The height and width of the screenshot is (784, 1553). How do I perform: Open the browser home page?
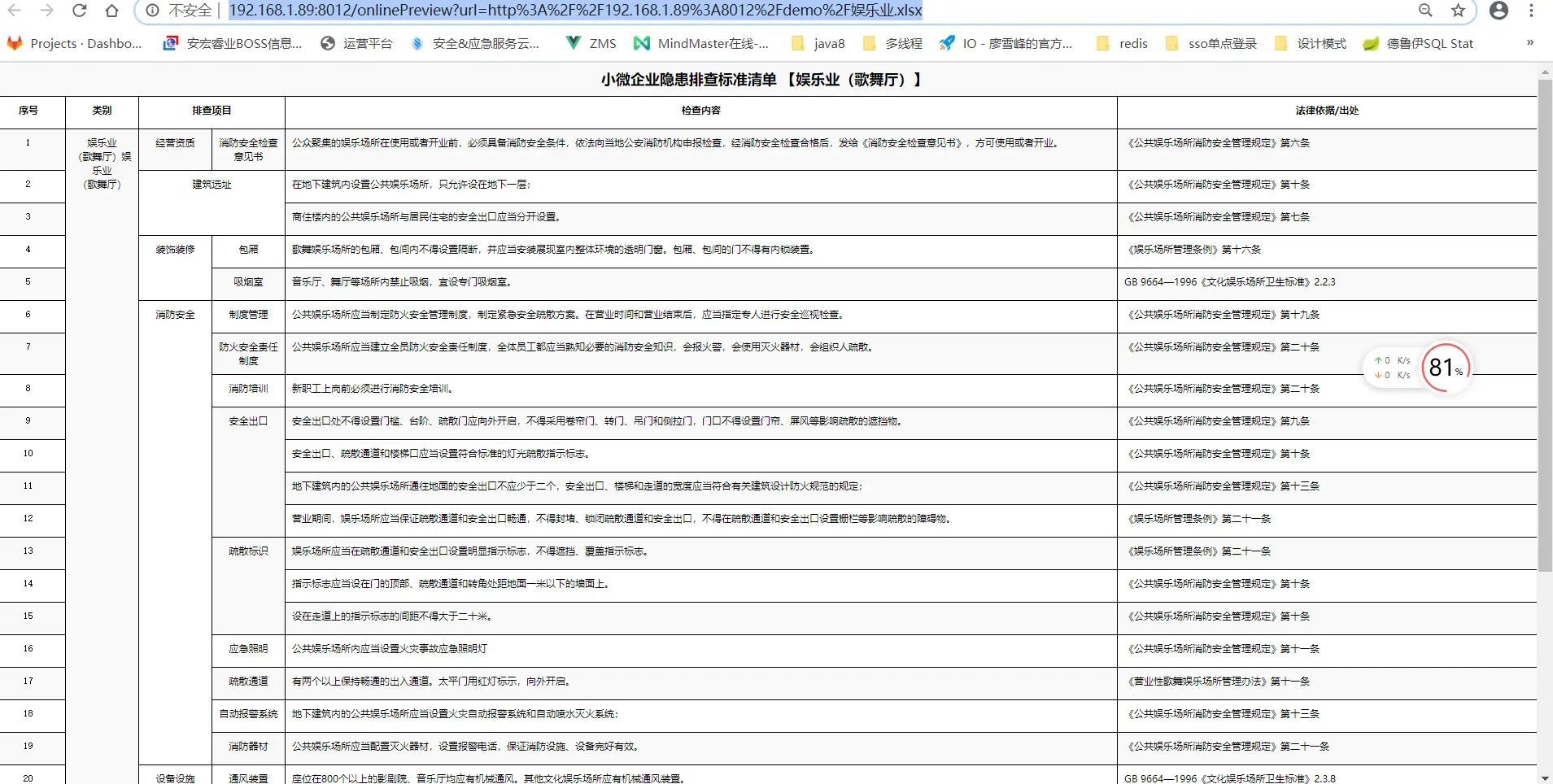(112, 11)
